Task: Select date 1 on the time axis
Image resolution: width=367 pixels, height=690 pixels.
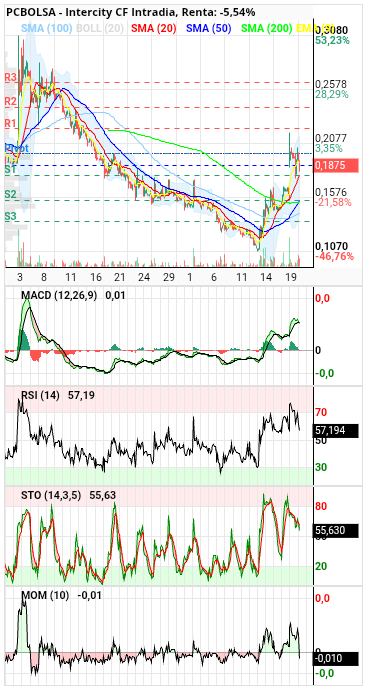Action: coord(190,278)
